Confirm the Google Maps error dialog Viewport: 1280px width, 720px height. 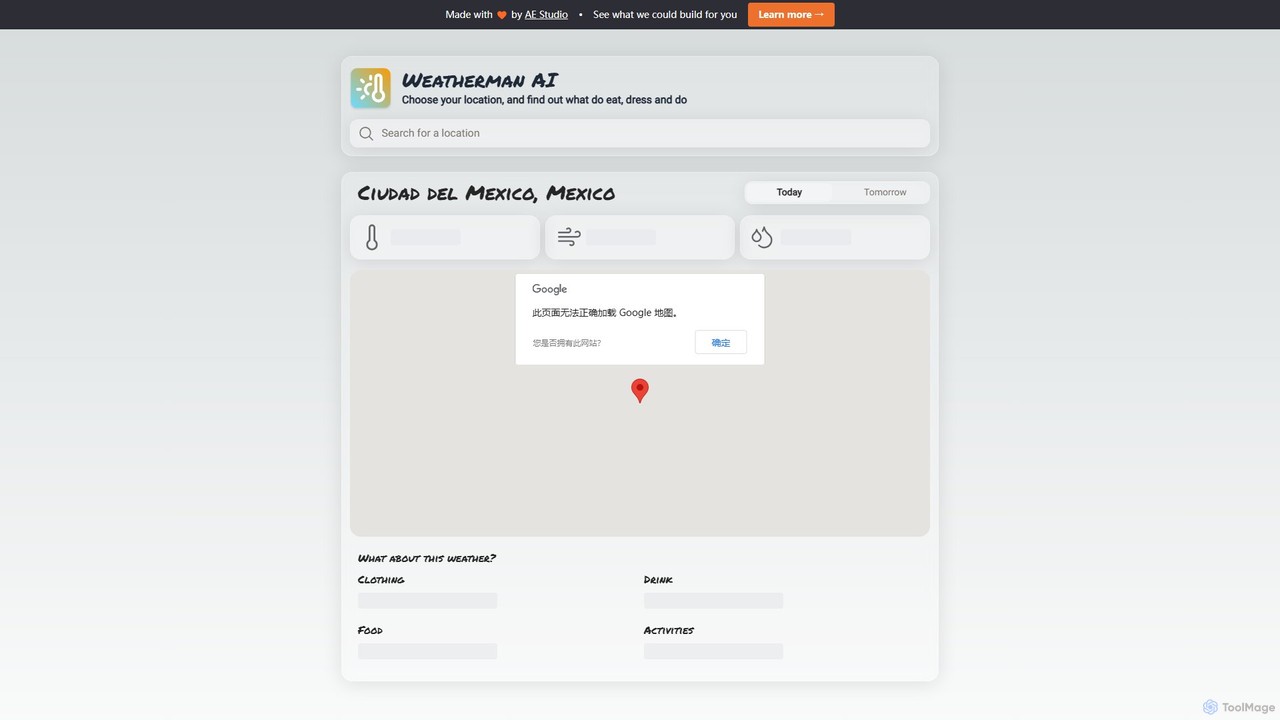click(x=721, y=342)
